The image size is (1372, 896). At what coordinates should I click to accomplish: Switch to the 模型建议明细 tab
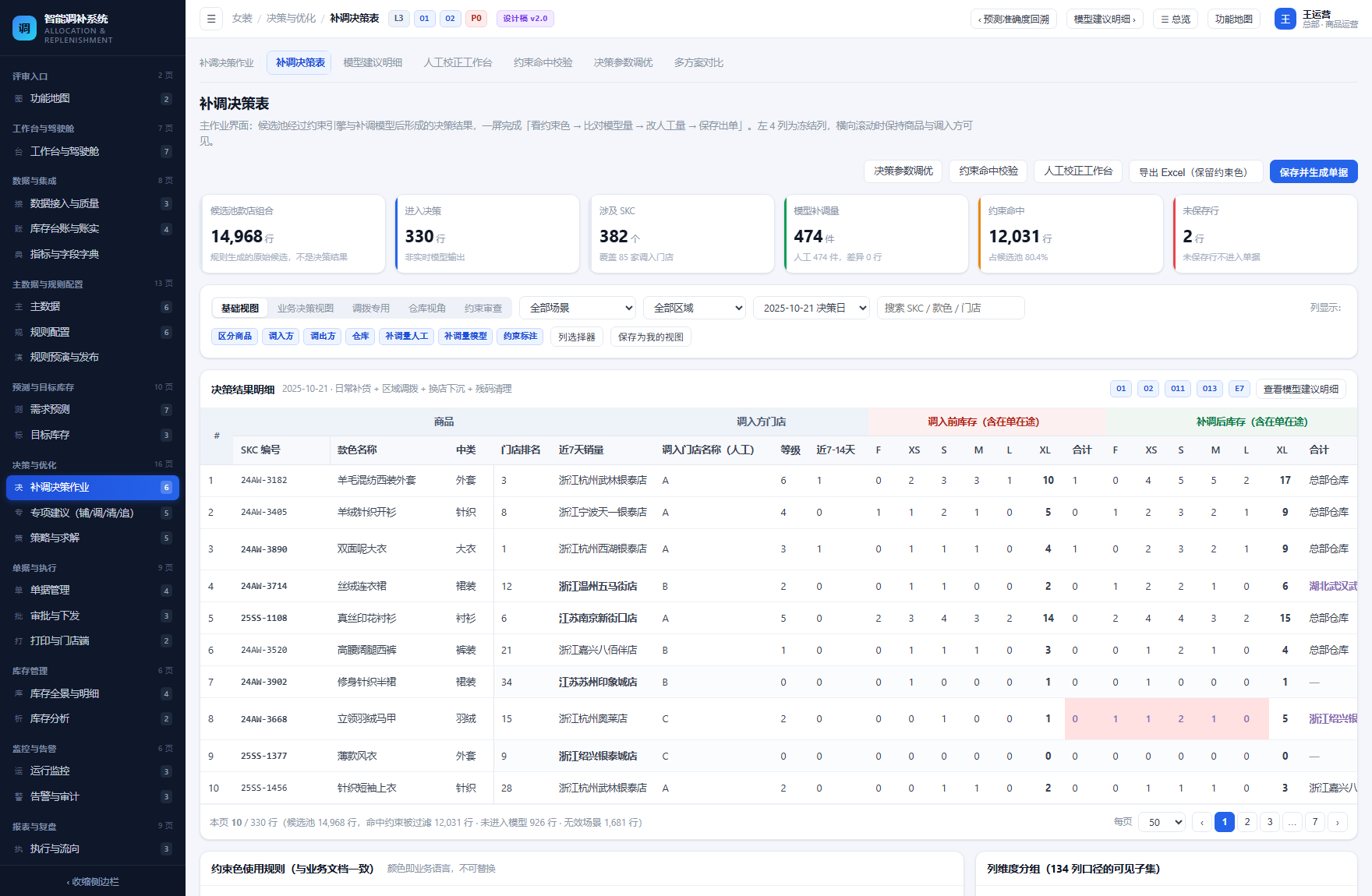373,62
